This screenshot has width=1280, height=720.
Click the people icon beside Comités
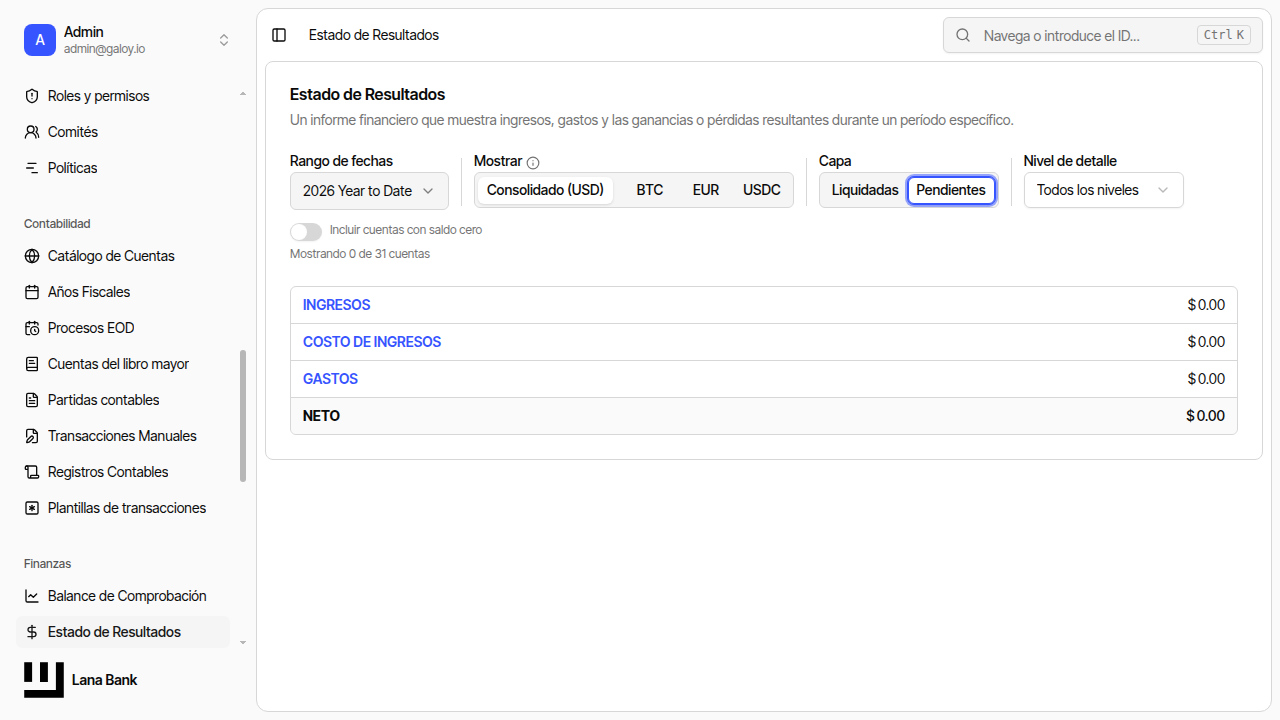coord(32,132)
